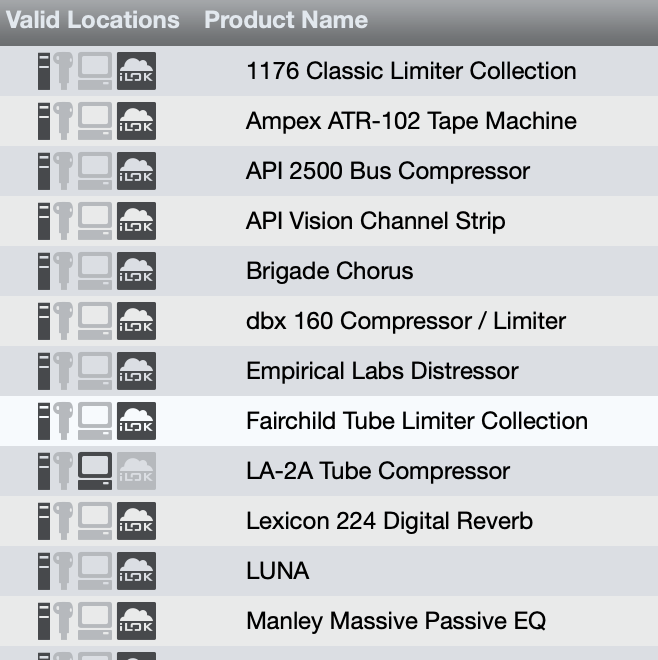Sort by the Product Name column header

[x=286, y=20]
